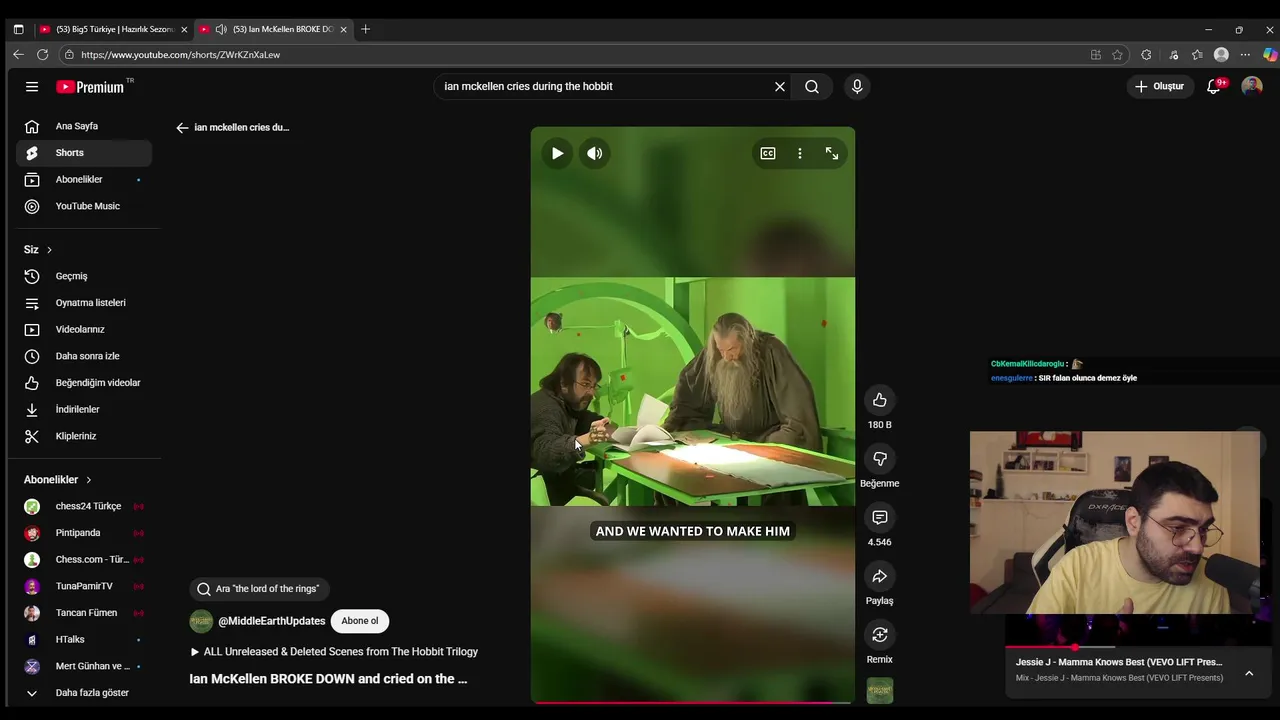Open the Edge Copilot icon
1280x720 pixels.
coord(1270,55)
